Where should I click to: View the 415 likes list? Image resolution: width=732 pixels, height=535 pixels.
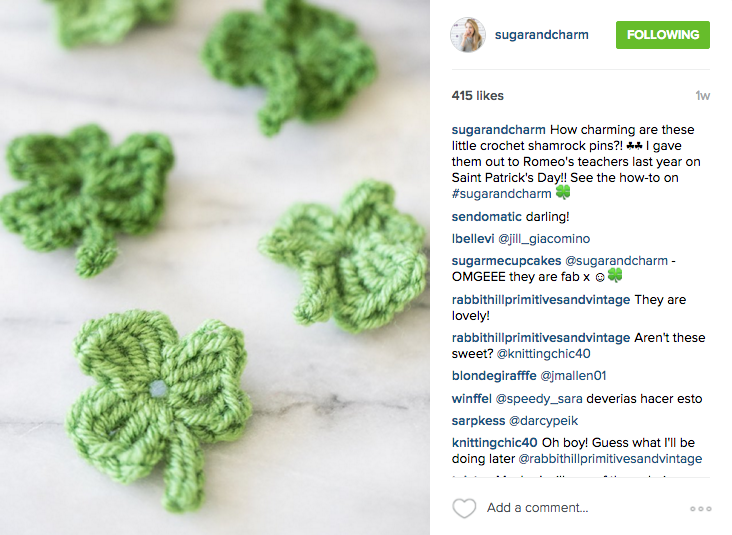pyautogui.click(x=478, y=96)
